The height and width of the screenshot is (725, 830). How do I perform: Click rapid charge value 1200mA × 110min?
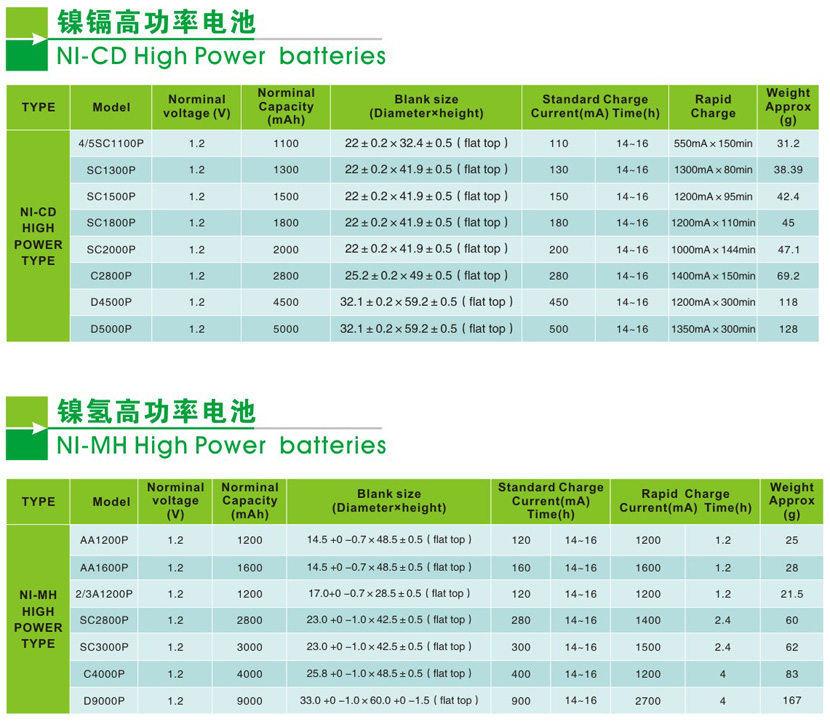tap(713, 223)
